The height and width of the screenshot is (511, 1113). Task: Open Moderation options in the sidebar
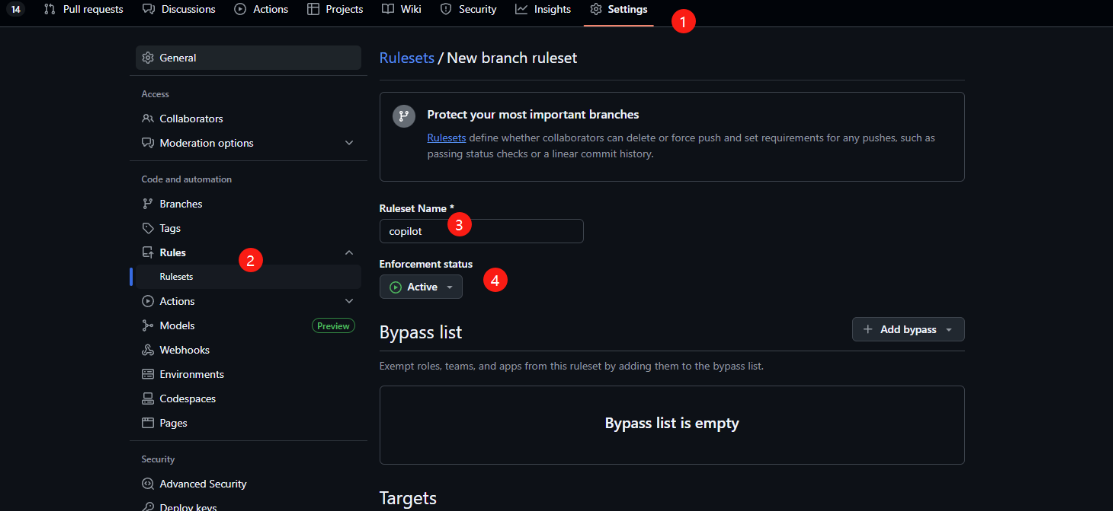[248, 143]
